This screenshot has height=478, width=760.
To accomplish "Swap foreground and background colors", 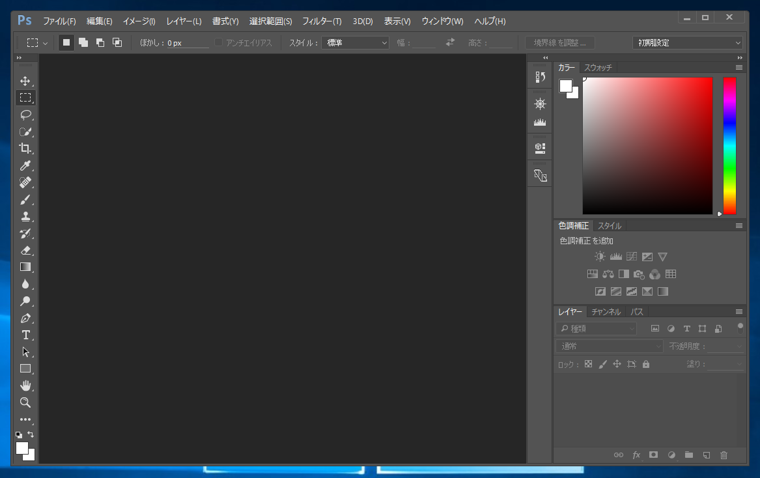I will pyautogui.click(x=31, y=434).
